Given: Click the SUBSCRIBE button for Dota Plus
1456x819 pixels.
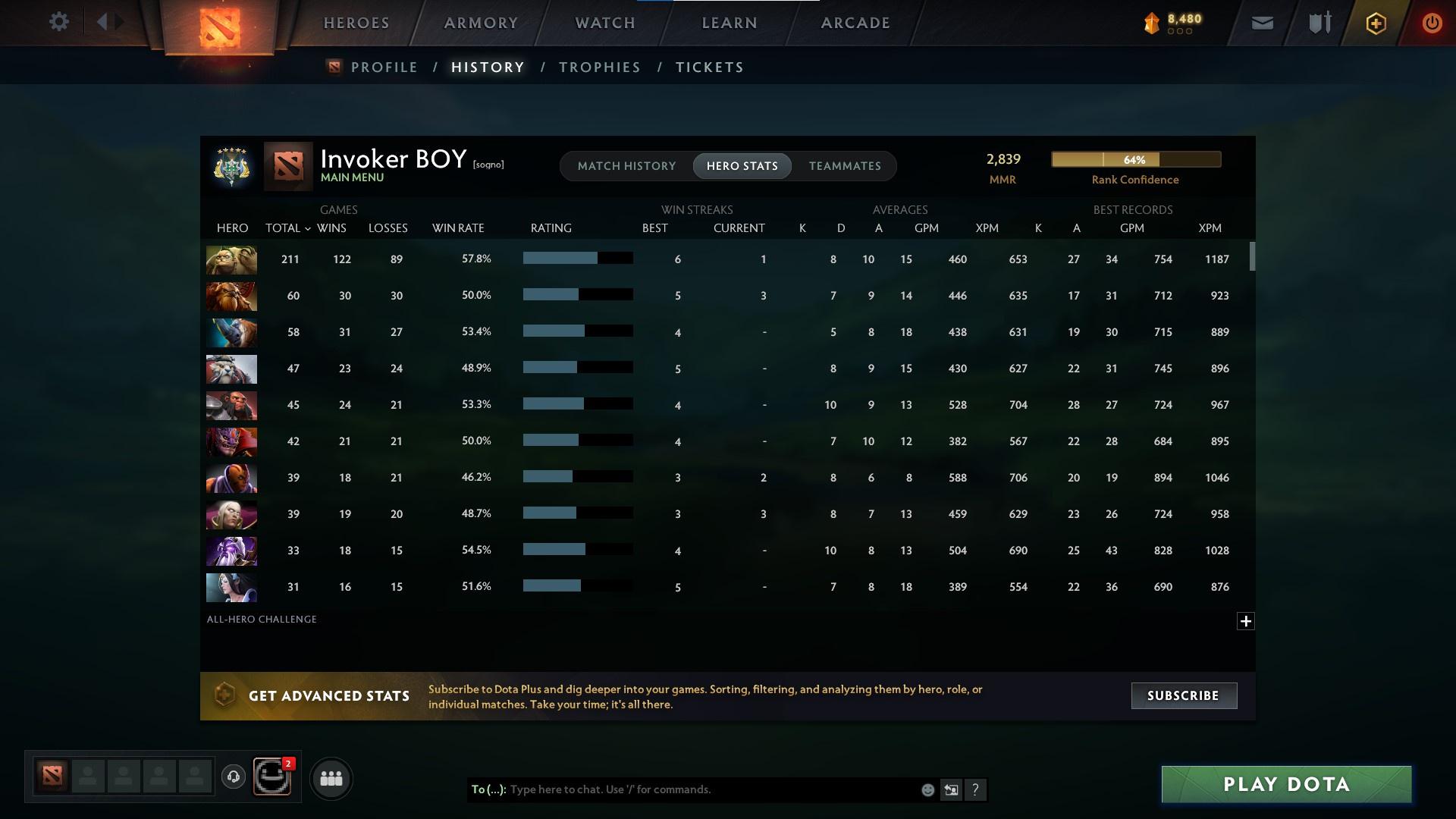Looking at the screenshot, I should (x=1183, y=695).
